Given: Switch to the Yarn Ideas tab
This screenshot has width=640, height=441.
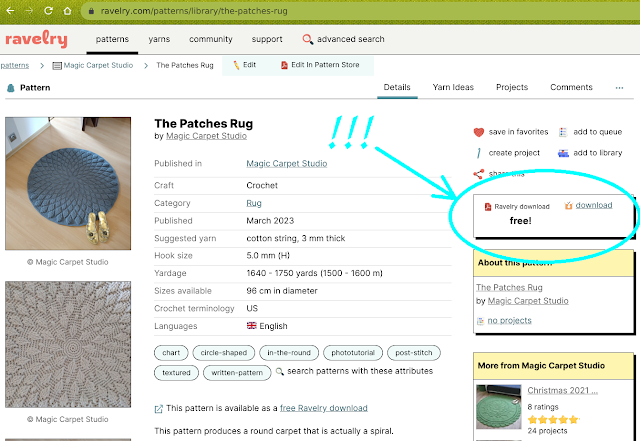Looking at the screenshot, I should coord(453,87).
